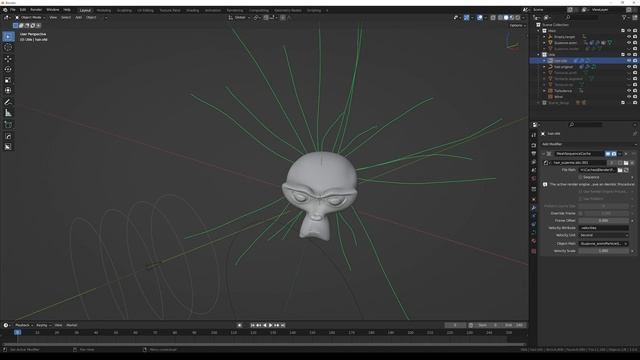Toggle render camera icon of Wind row

click(635, 97)
